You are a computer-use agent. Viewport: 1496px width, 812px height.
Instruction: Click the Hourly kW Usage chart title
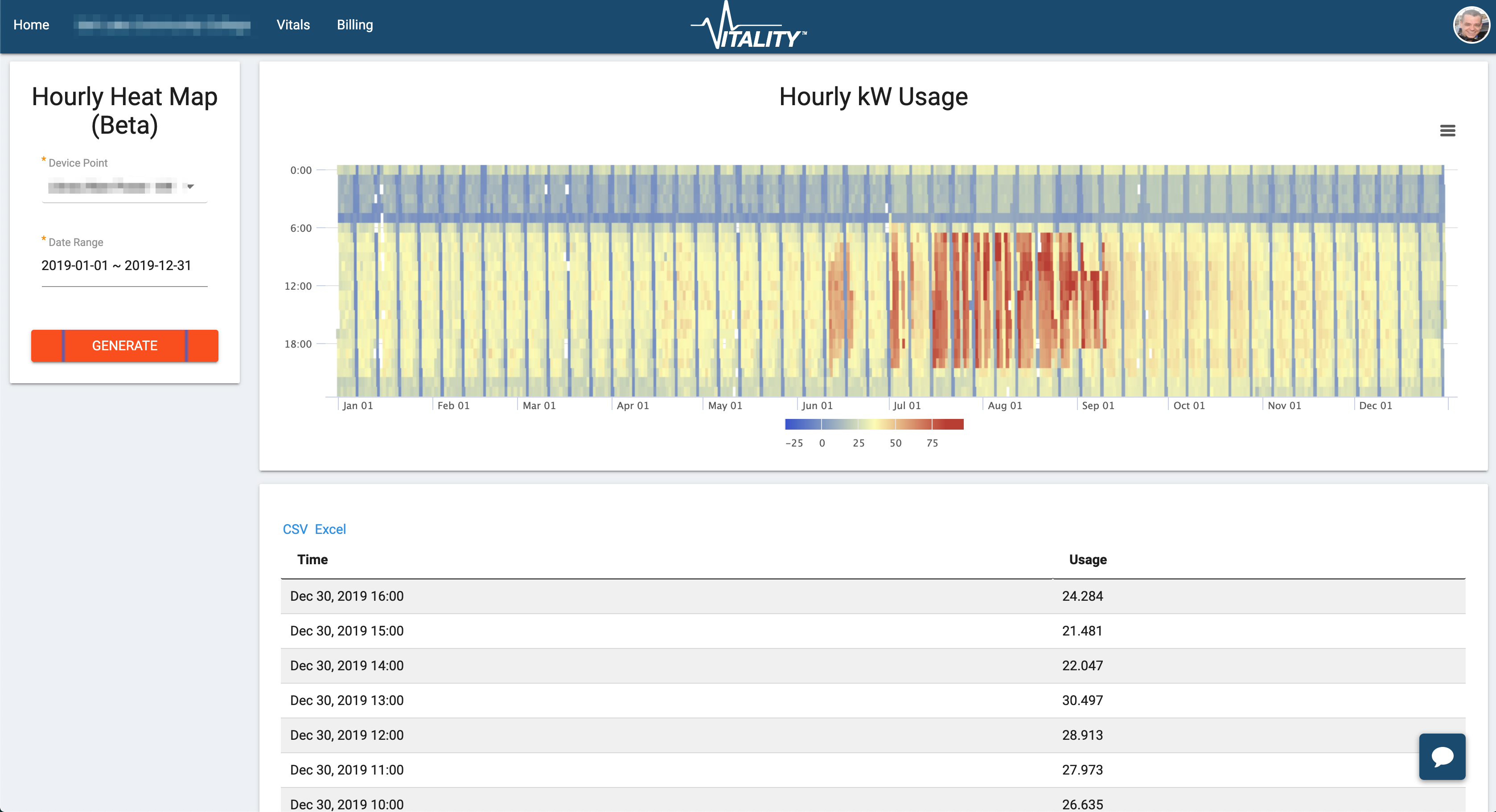point(873,97)
